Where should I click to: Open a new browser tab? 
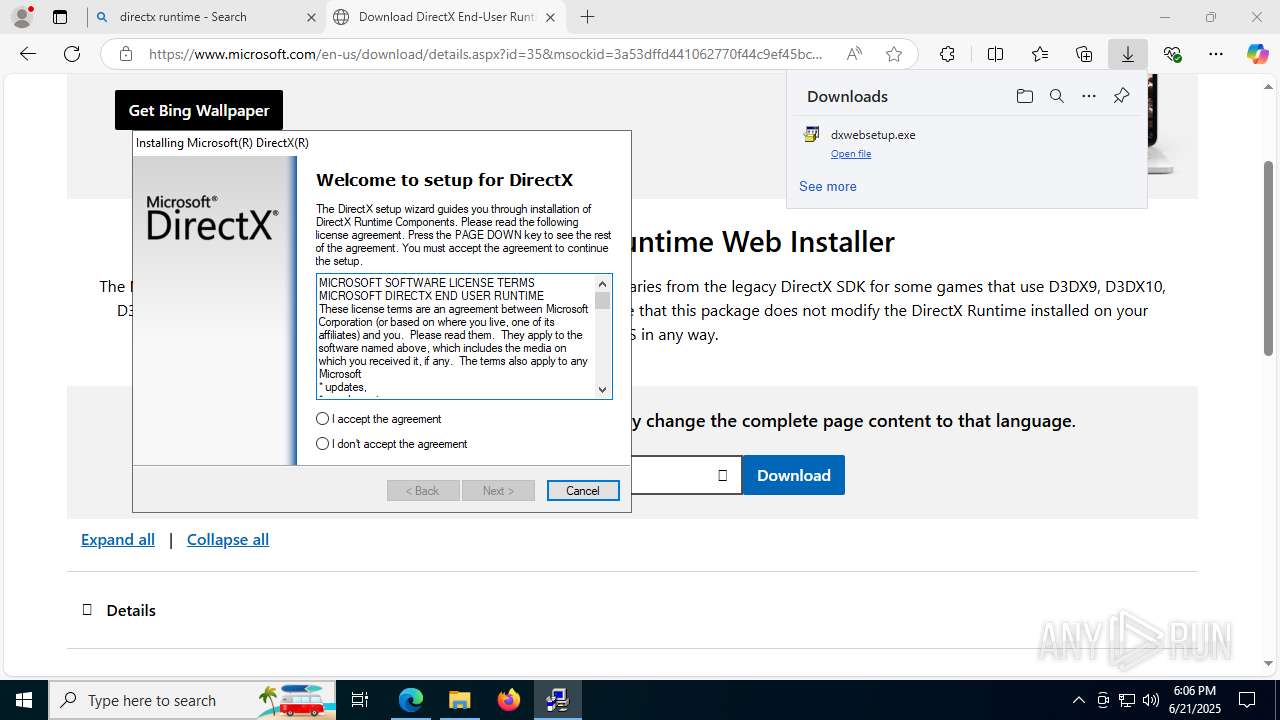point(587,17)
